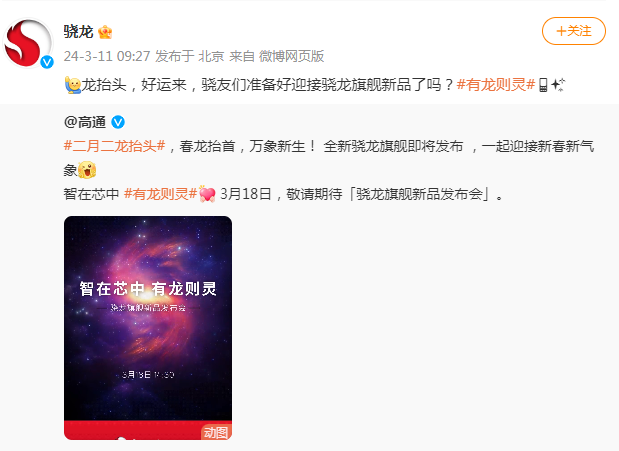
Task: Click the surprised face emoji after 象
Action: tap(87, 170)
